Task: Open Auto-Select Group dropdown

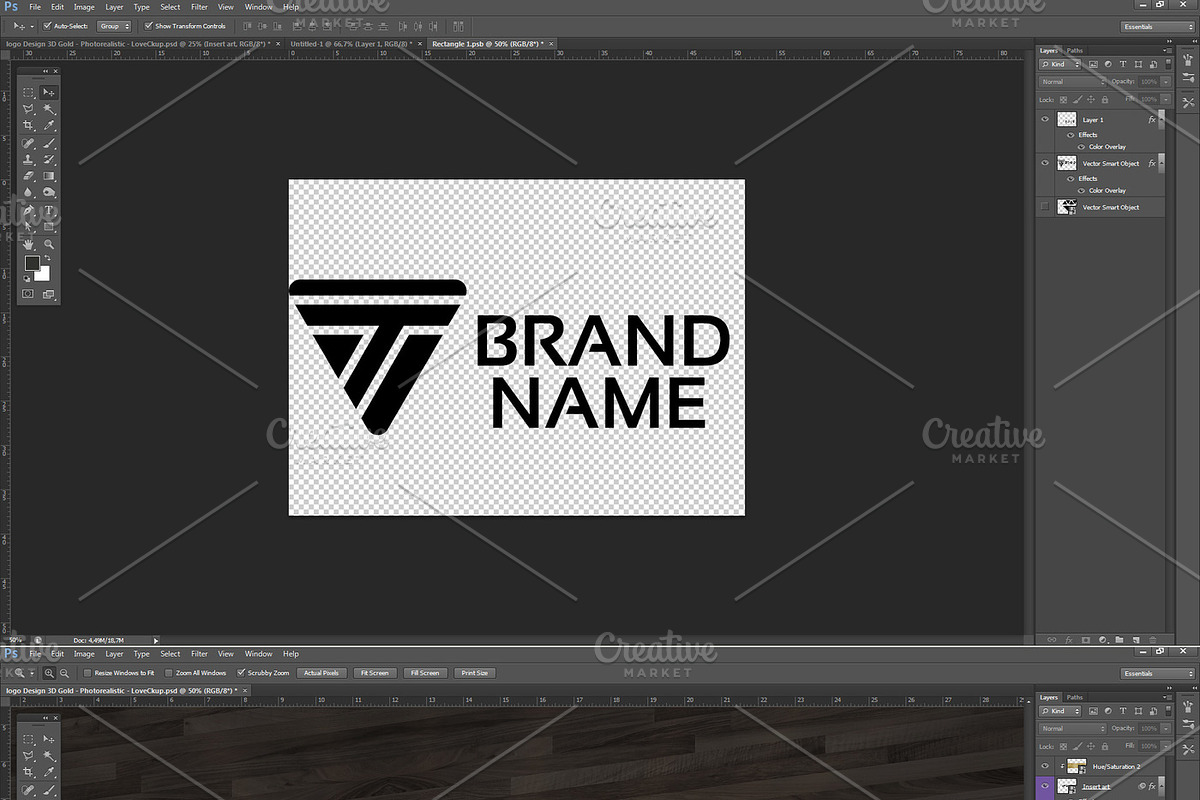Action: 114,26
